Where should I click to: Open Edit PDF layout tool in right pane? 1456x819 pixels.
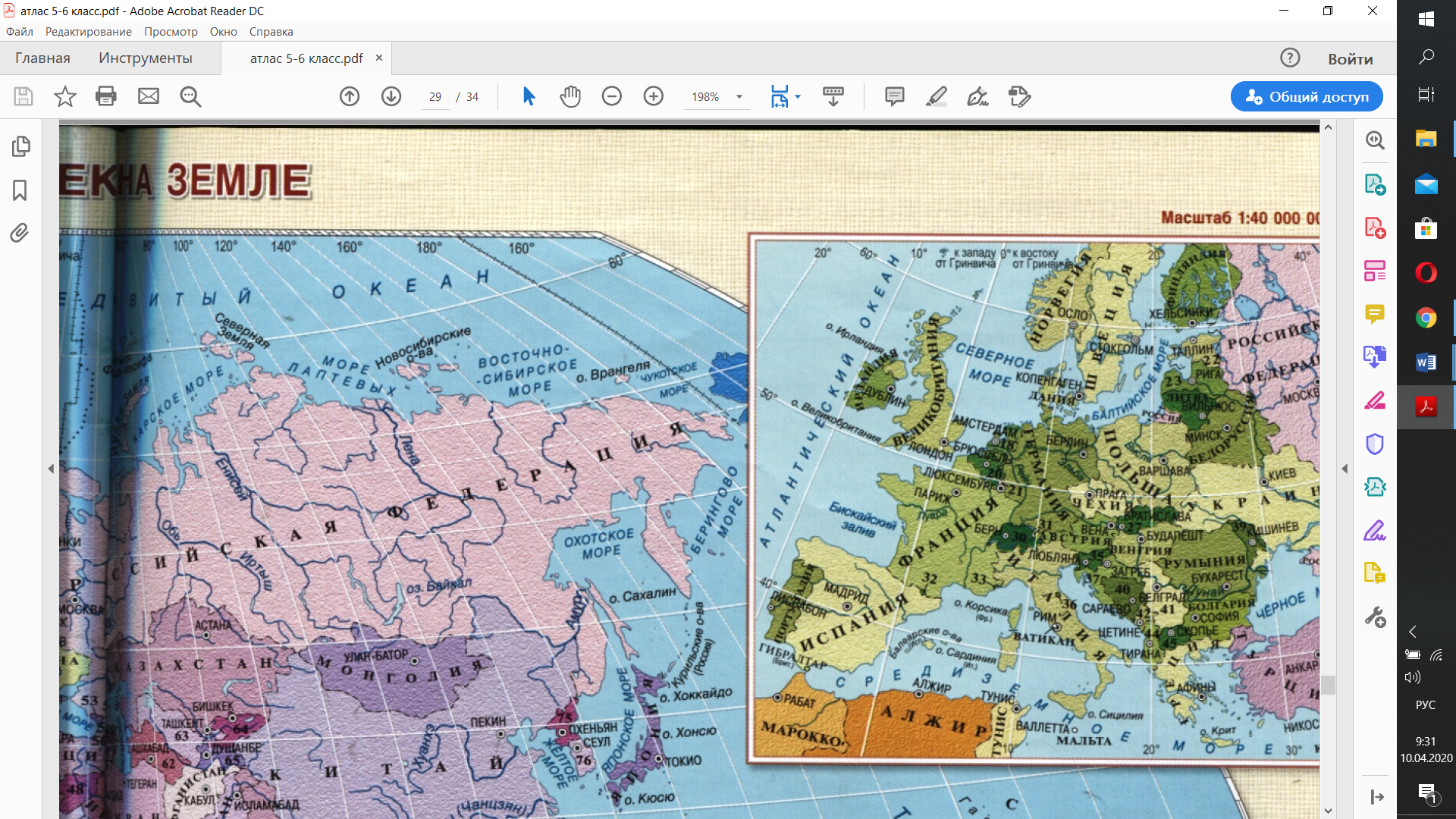click(x=1375, y=271)
